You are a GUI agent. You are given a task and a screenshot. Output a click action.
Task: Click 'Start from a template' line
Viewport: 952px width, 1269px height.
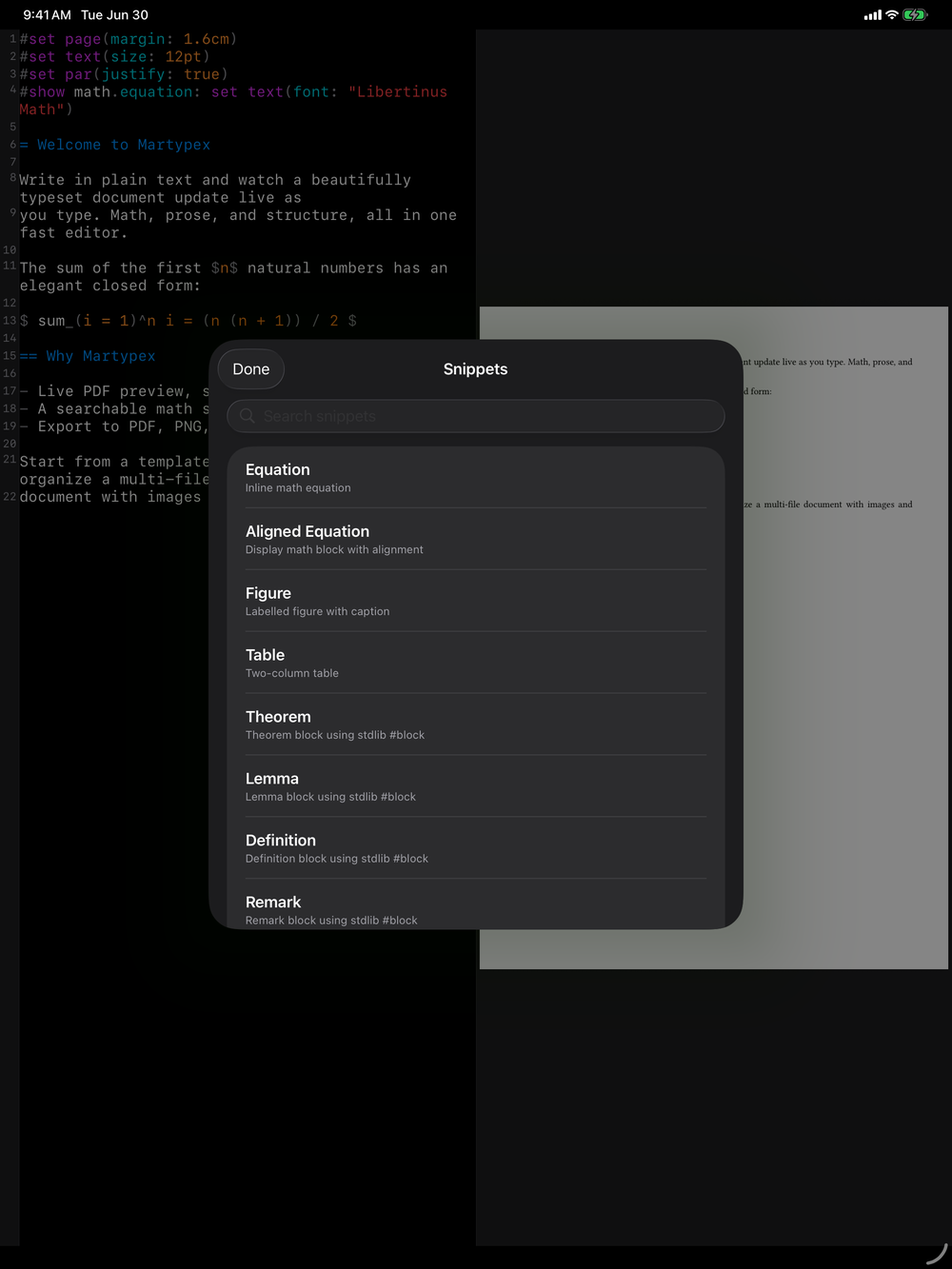click(x=114, y=462)
